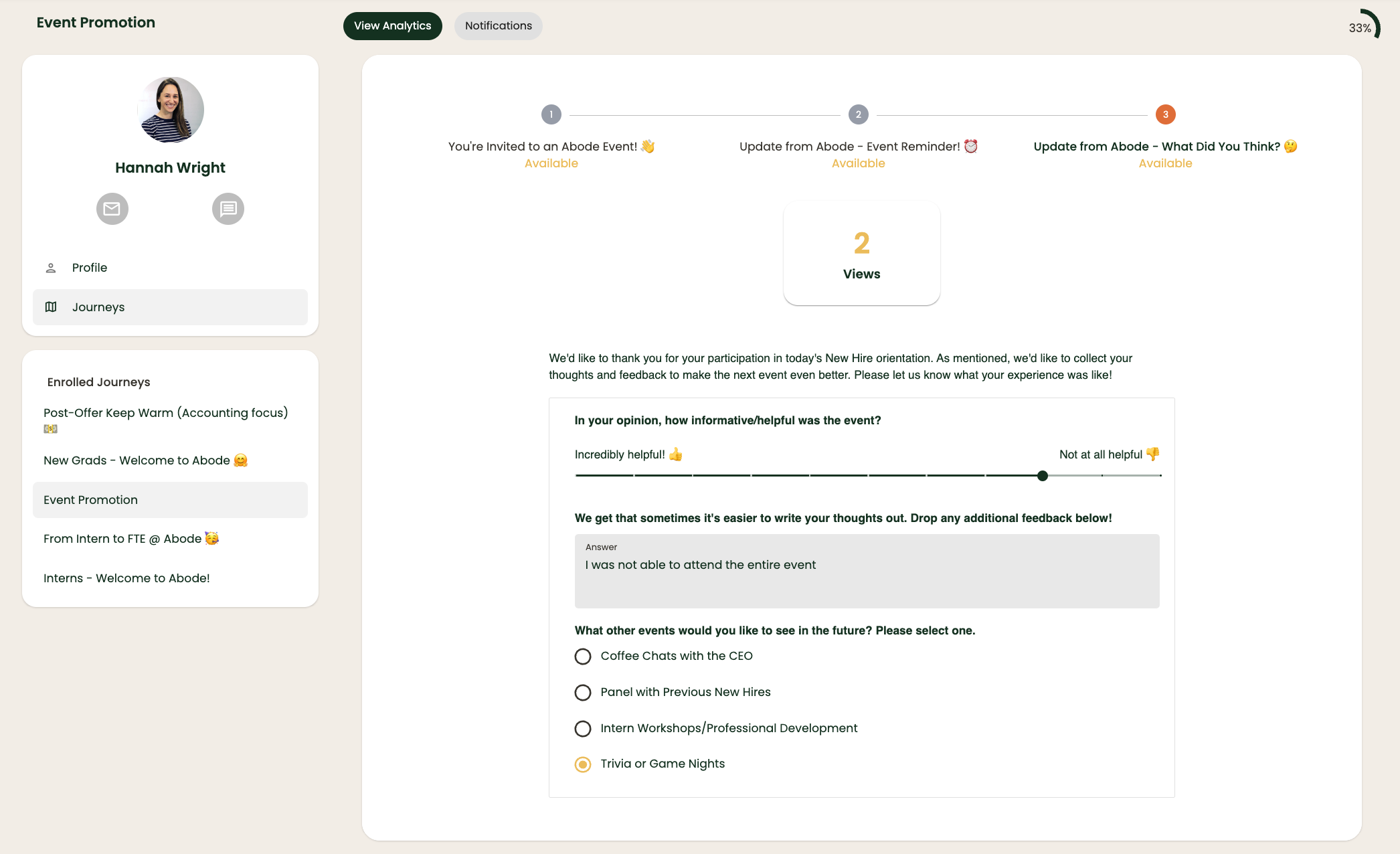Select Intern Workshops/Professional Development radio
1400x854 pixels.
[x=583, y=729]
